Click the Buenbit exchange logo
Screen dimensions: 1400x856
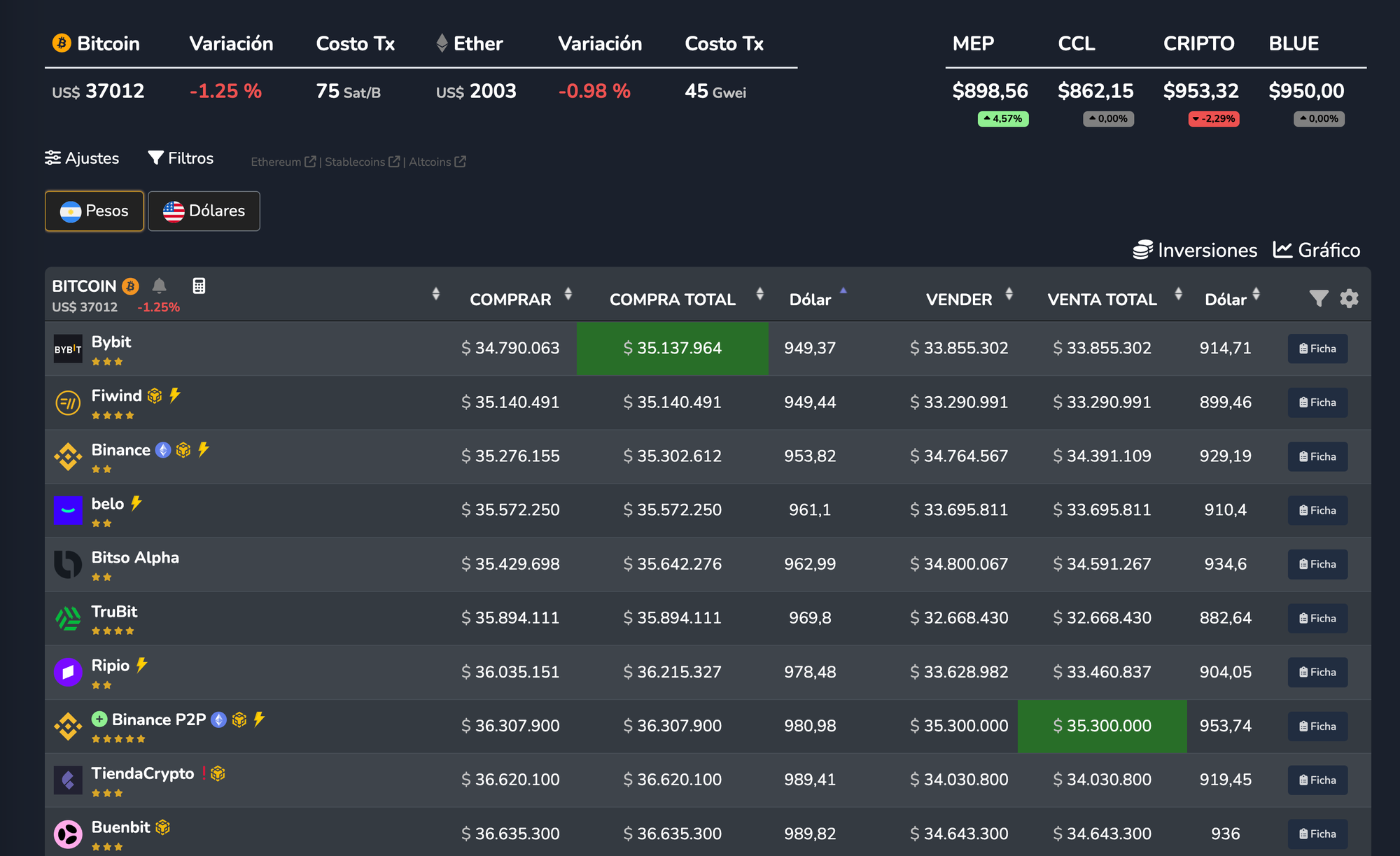[68, 834]
